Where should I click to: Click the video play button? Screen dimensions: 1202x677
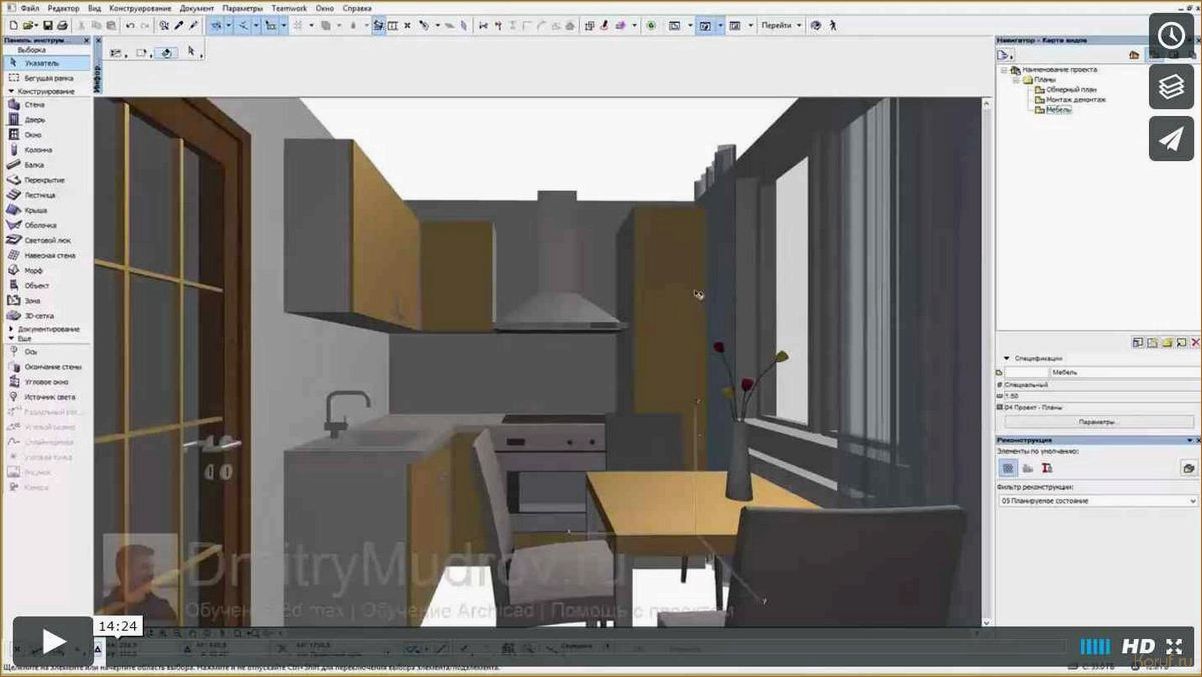[52, 640]
